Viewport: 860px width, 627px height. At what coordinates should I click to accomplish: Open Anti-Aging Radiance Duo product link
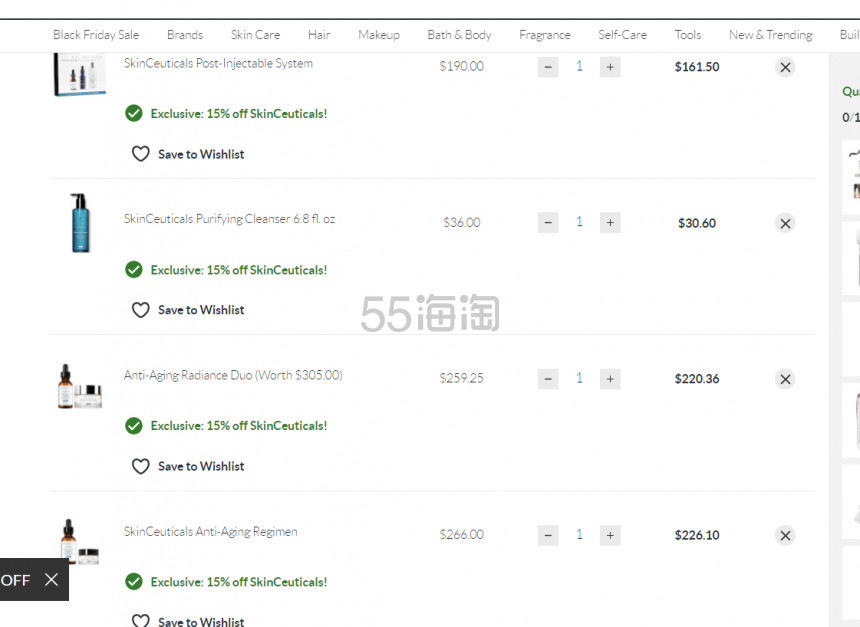pyautogui.click(x=233, y=375)
